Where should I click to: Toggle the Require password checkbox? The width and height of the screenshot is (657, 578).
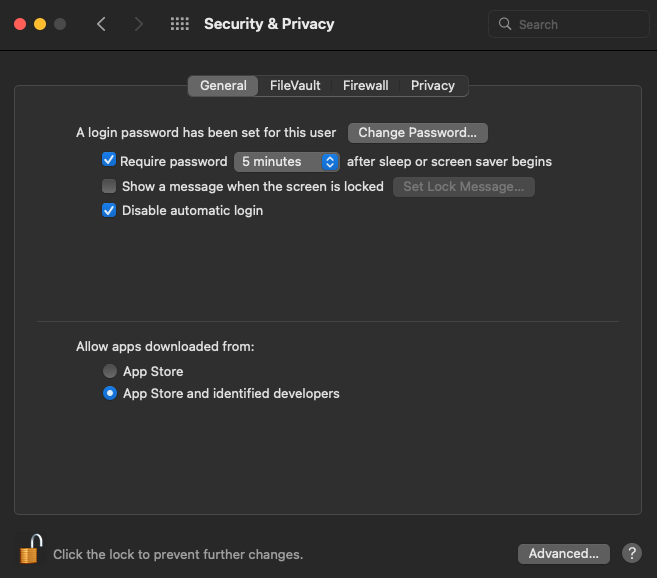click(109, 160)
